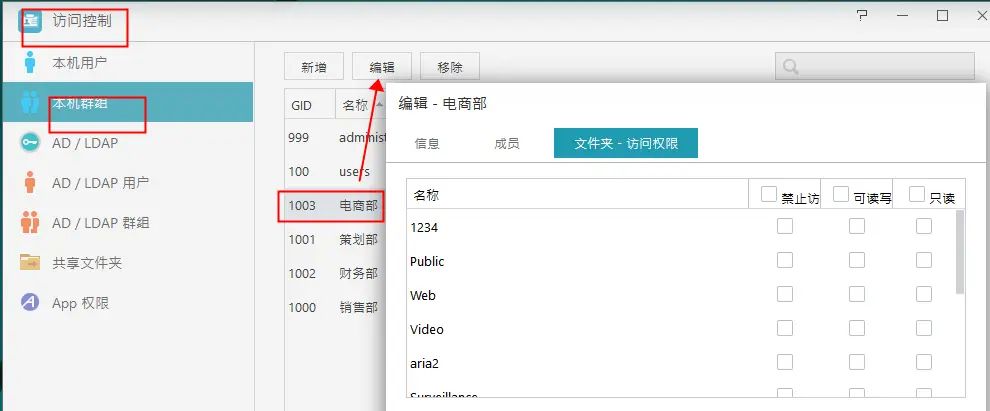Click the magnifier icon in search box
This screenshot has width=990, height=411.
pyautogui.click(x=790, y=66)
